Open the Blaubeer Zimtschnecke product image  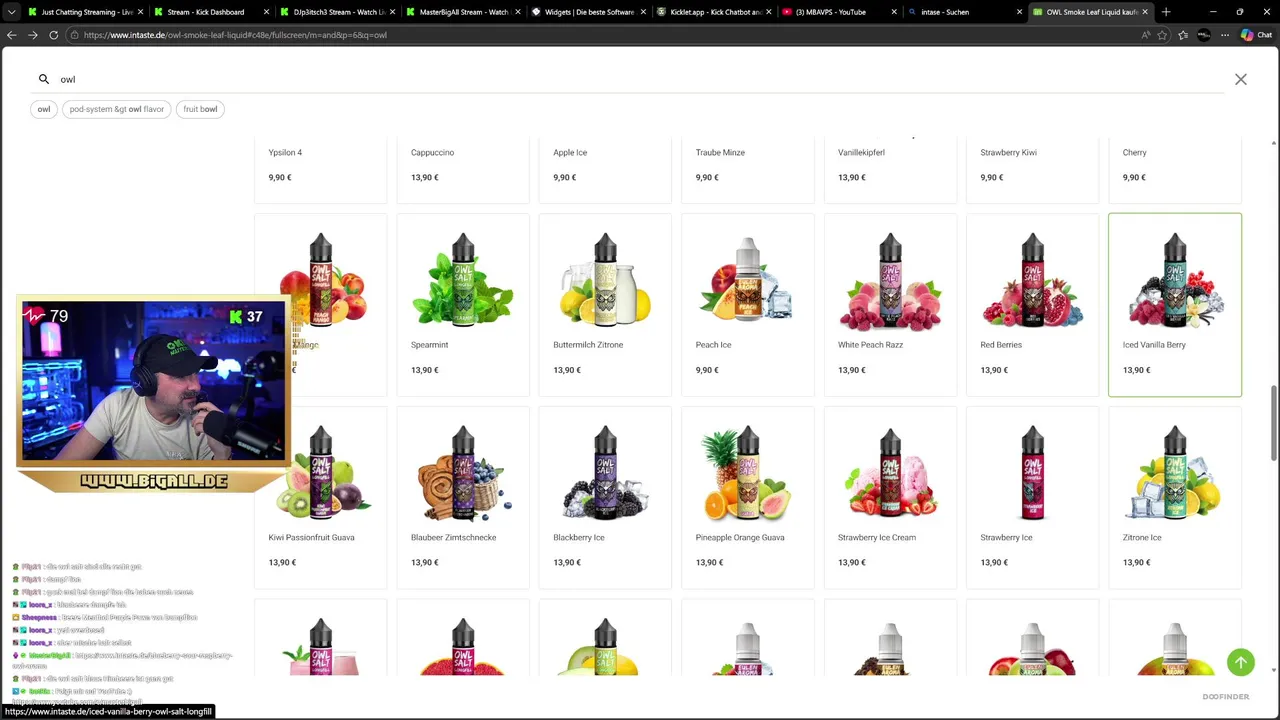[x=463, y=473]
